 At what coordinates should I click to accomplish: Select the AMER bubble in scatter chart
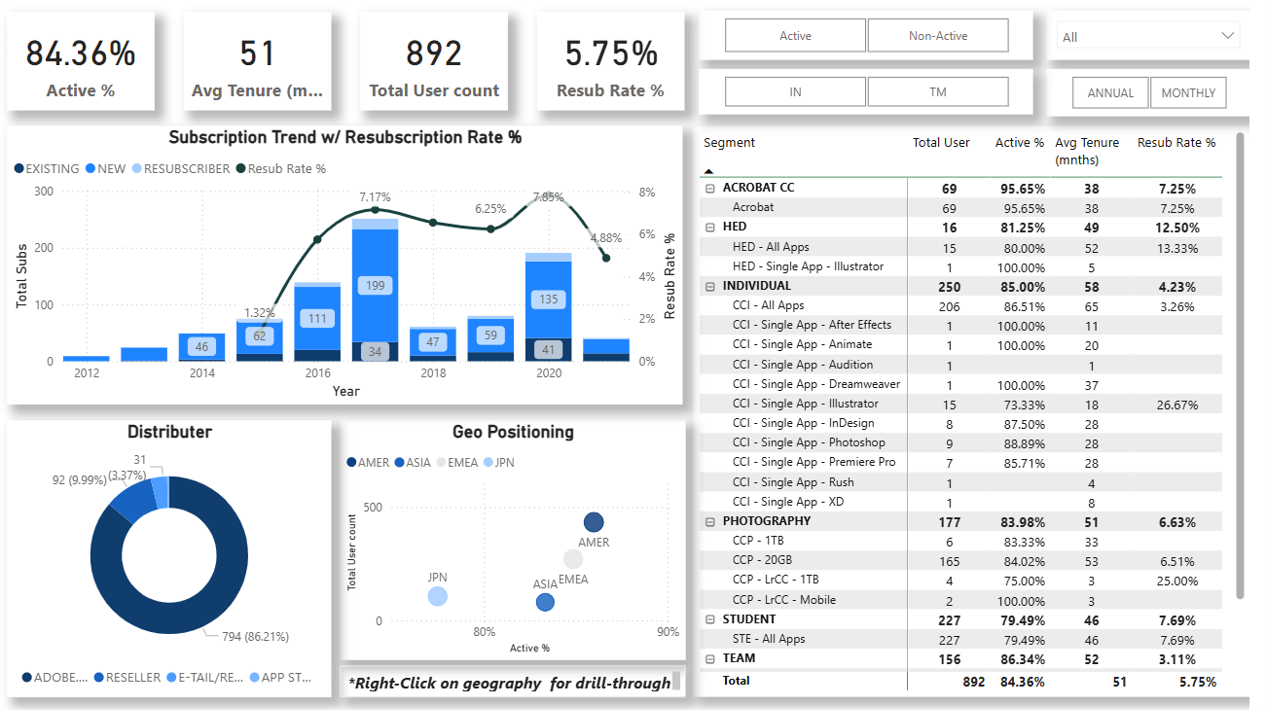tap(593, 522)
